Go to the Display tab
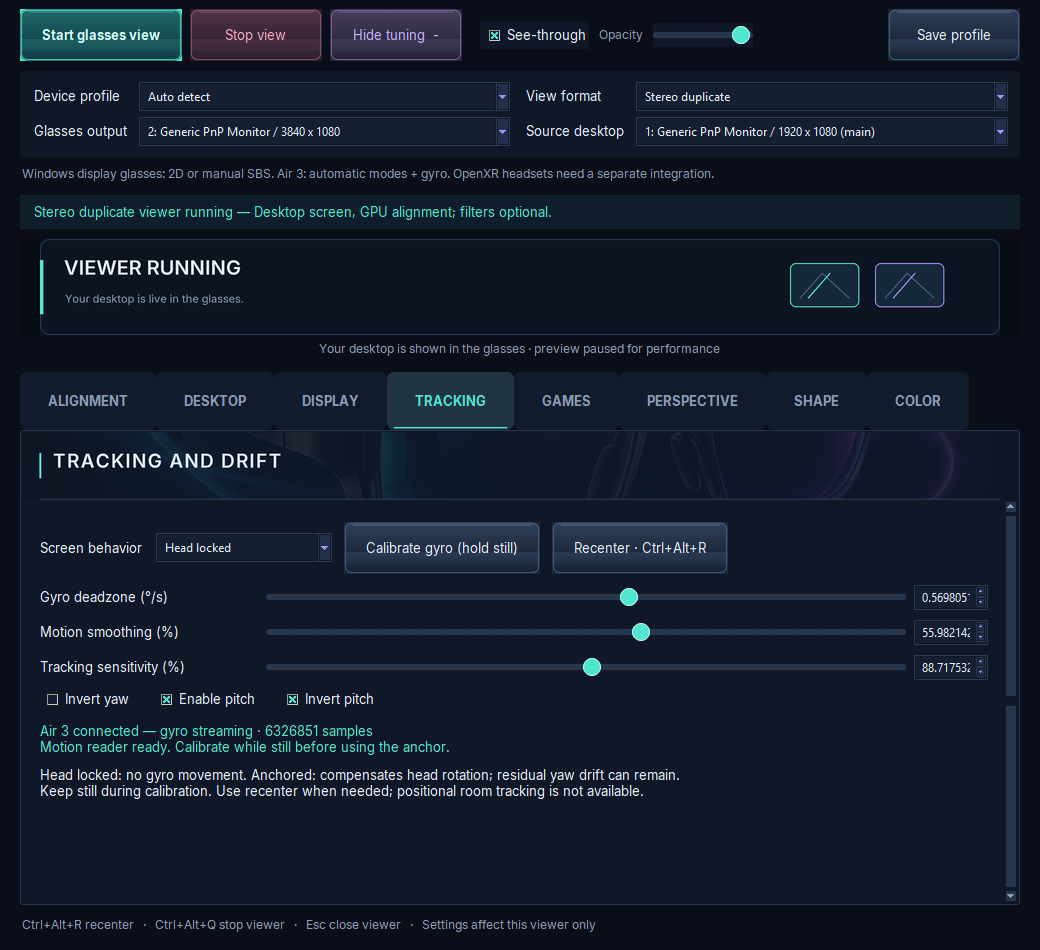 [330, 401]
